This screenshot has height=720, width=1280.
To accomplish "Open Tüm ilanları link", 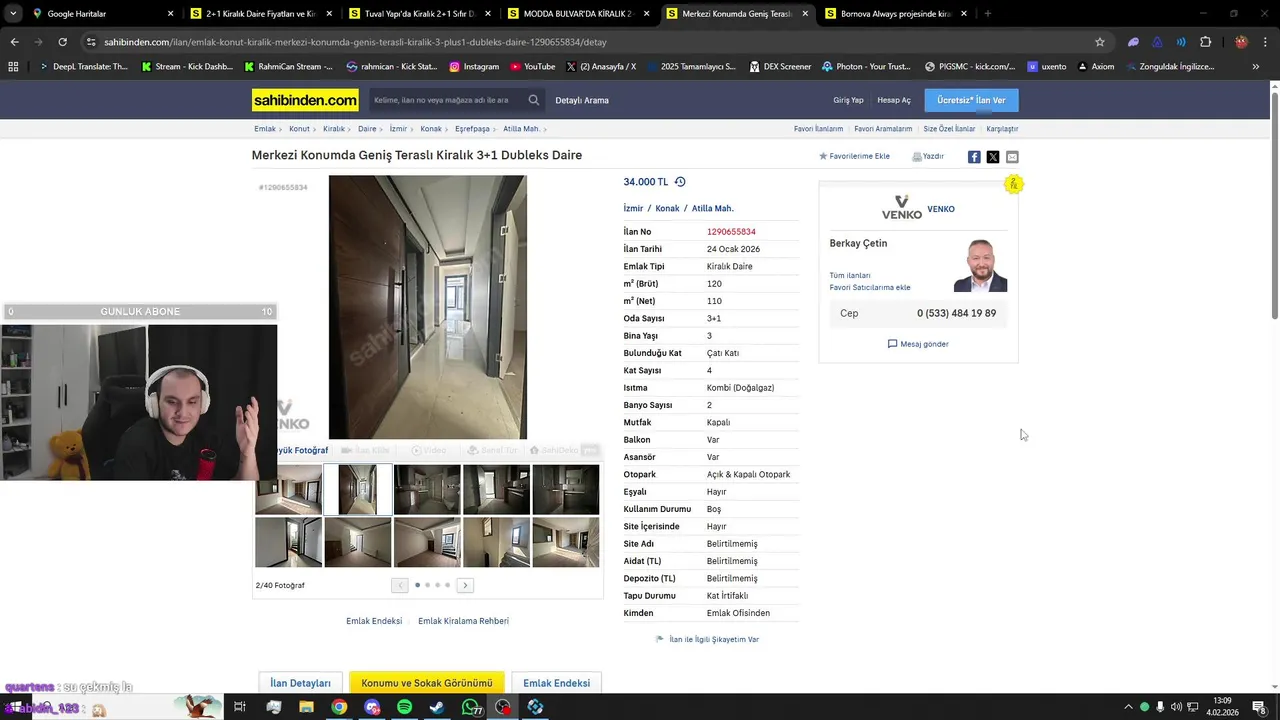I will click(x=850, y=275).
